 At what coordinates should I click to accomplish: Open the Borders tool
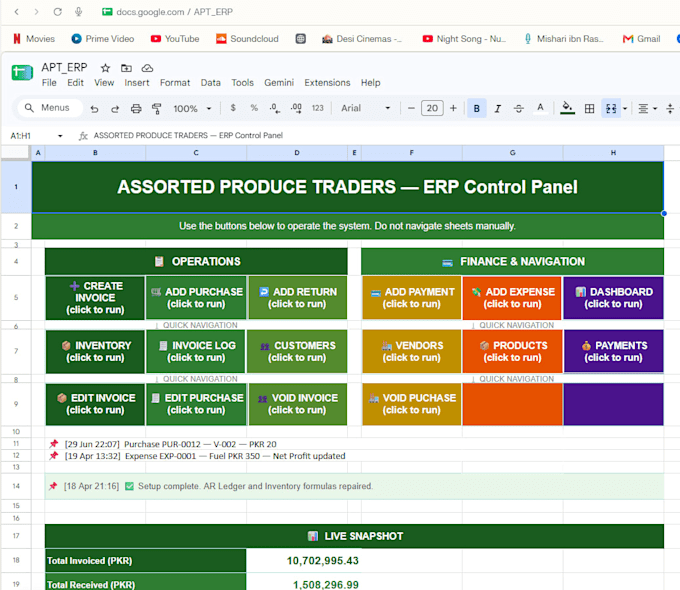coord(589,108)
